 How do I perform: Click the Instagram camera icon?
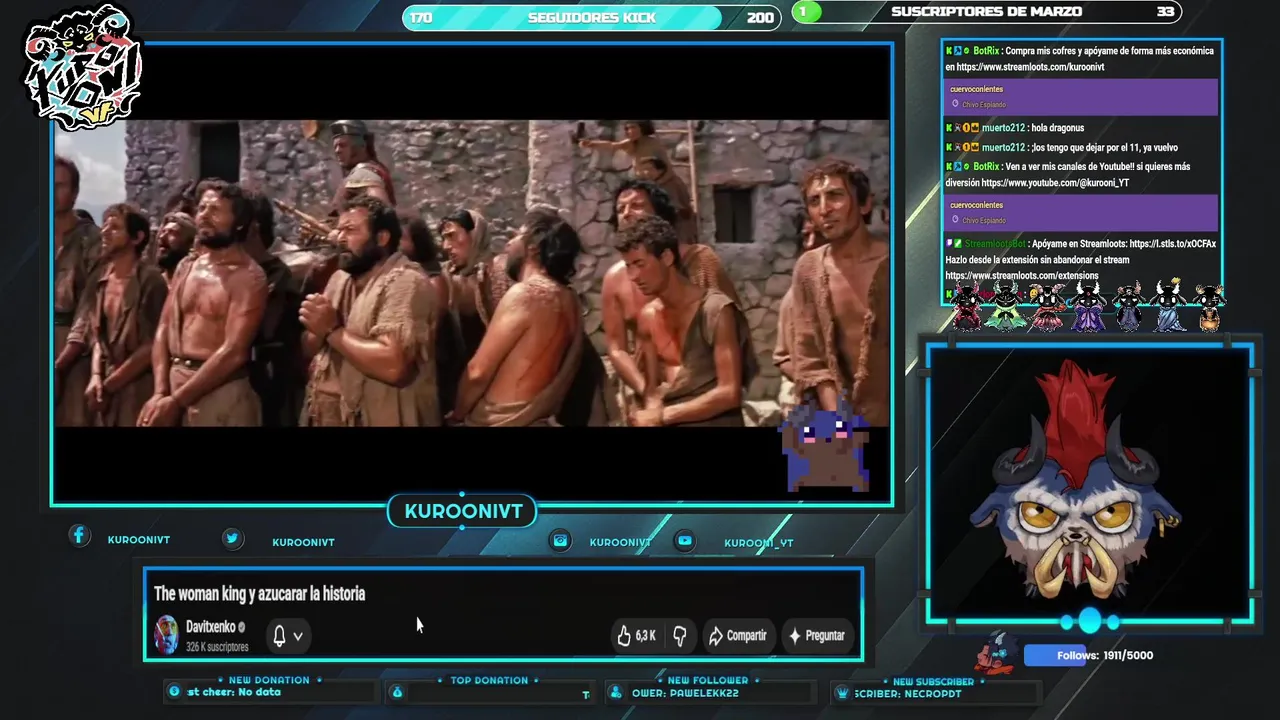(560, 541)
